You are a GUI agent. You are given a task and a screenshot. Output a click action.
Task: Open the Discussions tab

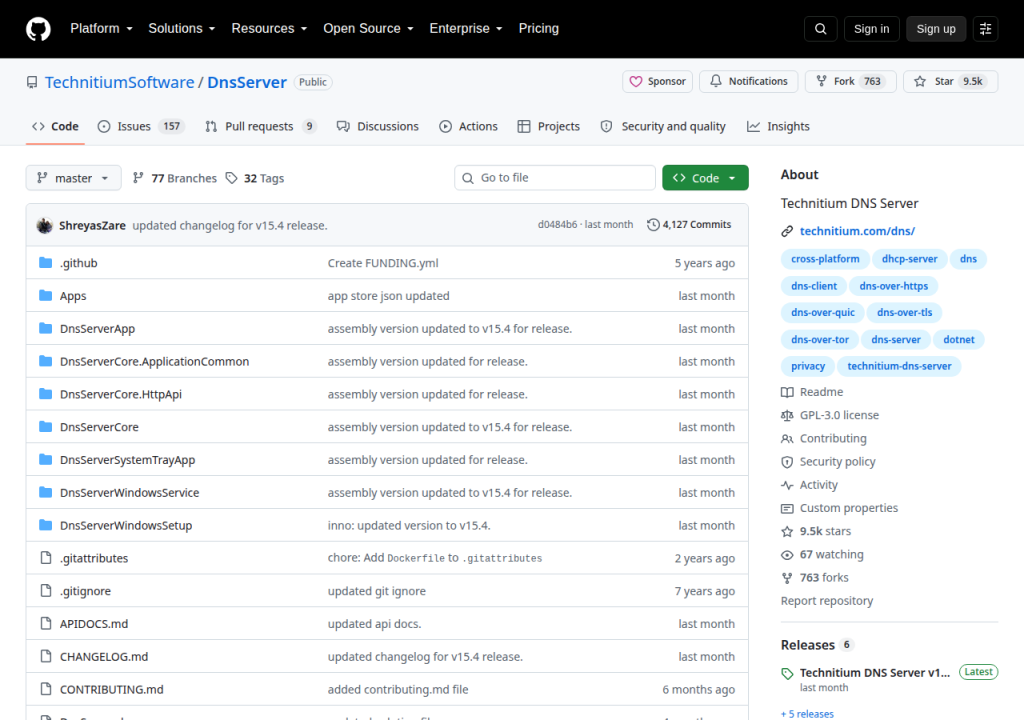click(377, 126)
